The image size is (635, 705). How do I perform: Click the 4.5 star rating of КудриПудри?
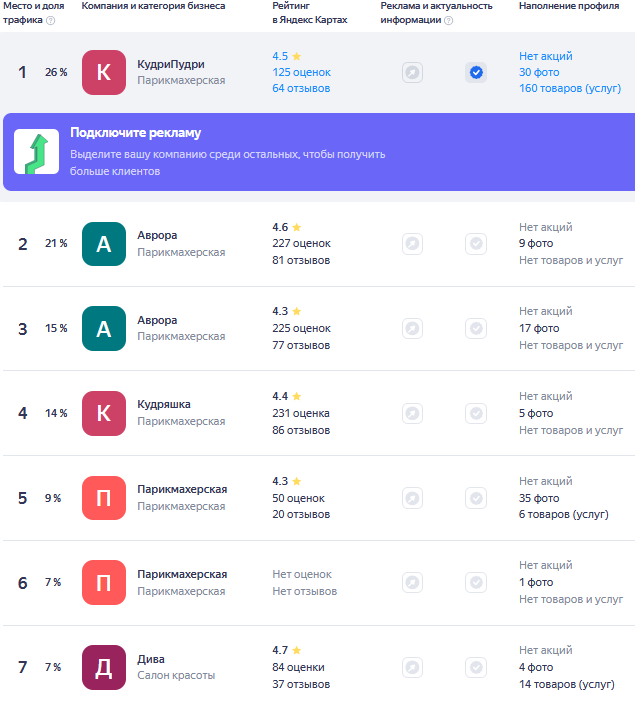[287, 56]
